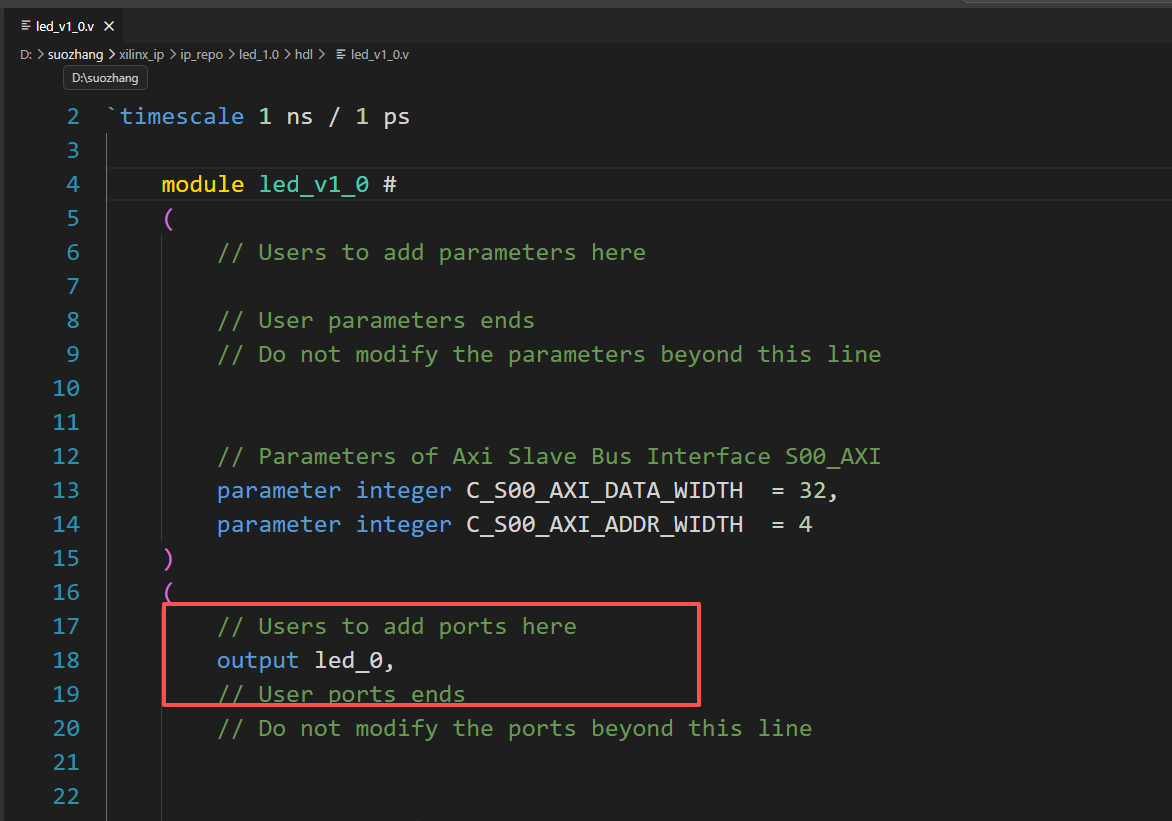Select the led_v1_0.v tab
This screenshot has width=1172, height=821.
65,26
